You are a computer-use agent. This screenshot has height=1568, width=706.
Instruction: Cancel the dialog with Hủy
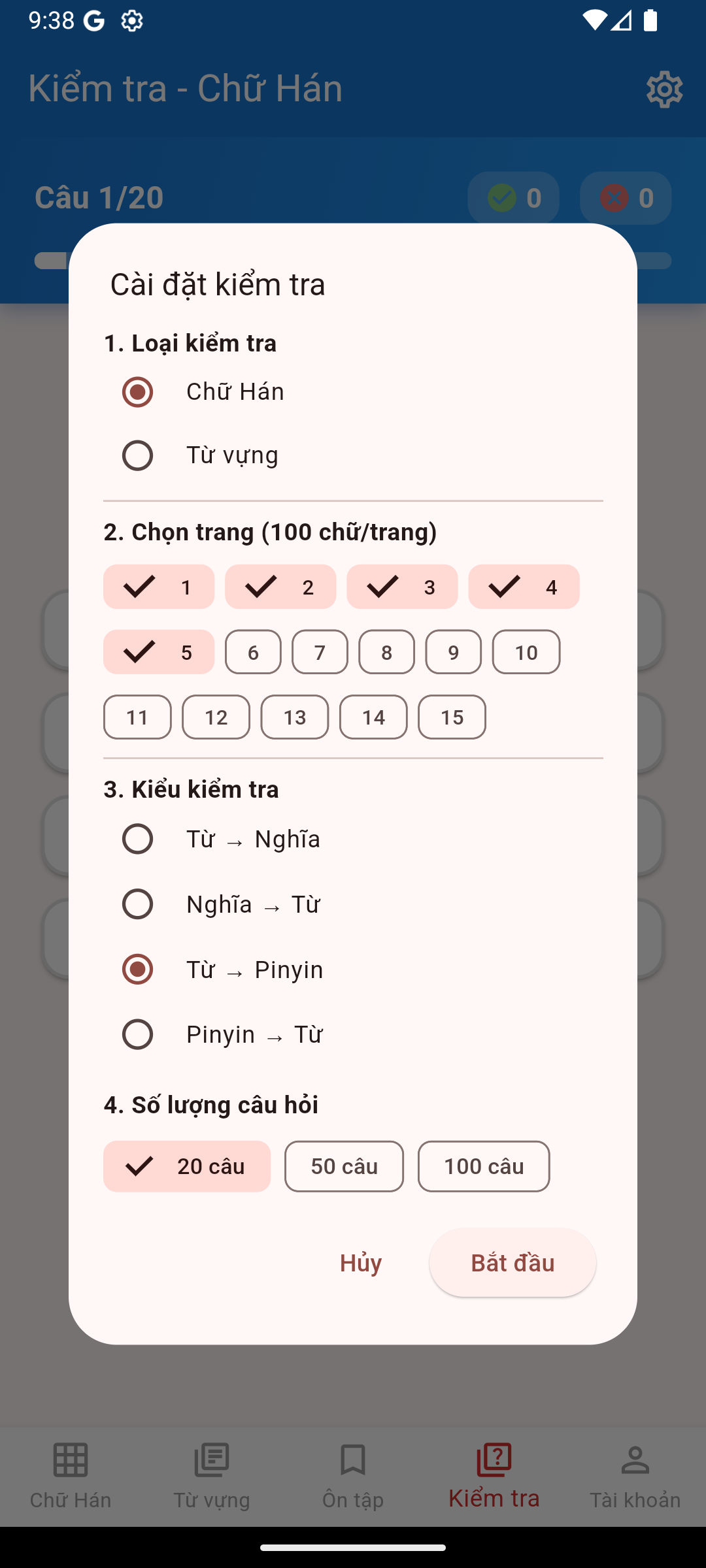tap(360, 1263)
